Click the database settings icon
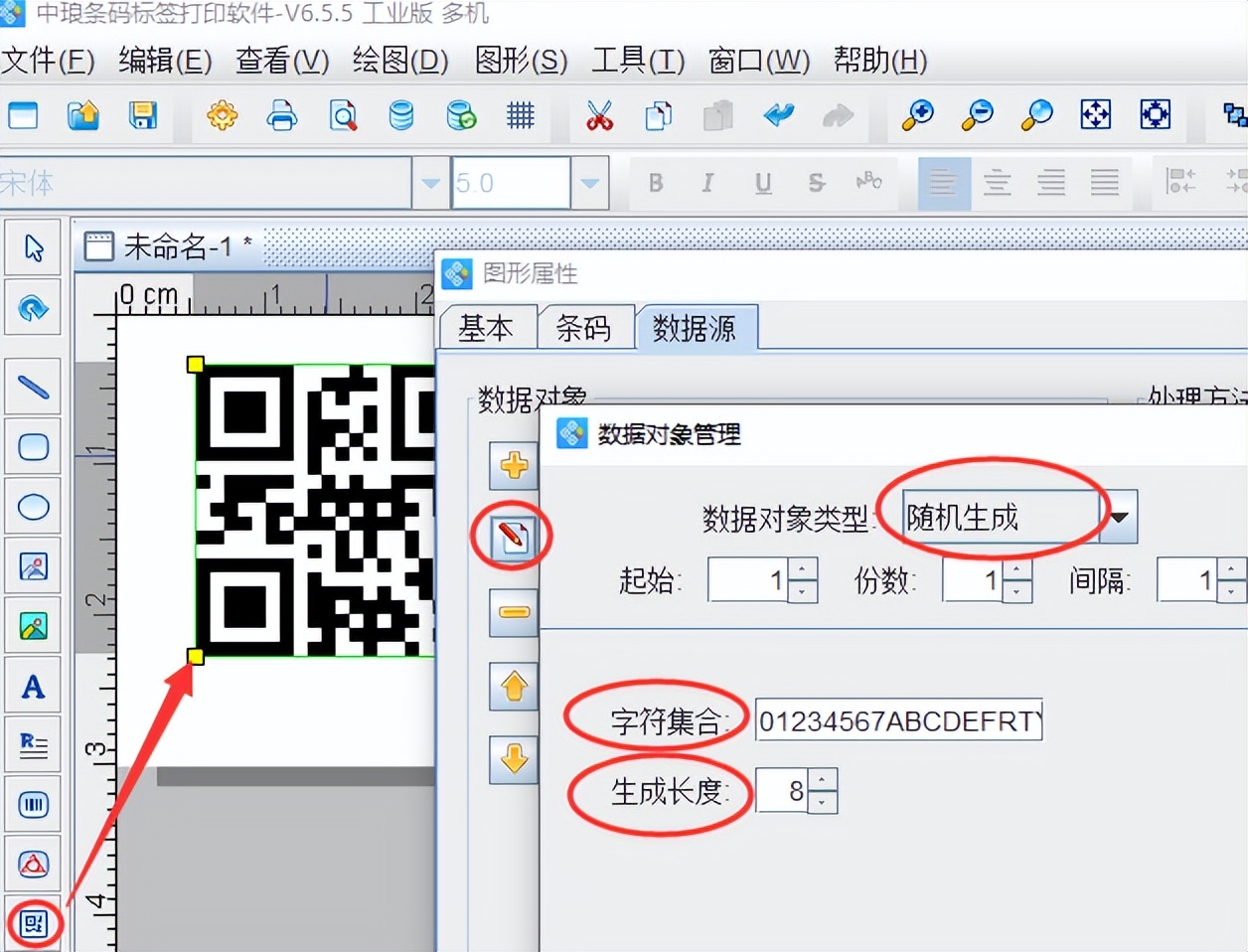 coord(401,116)
